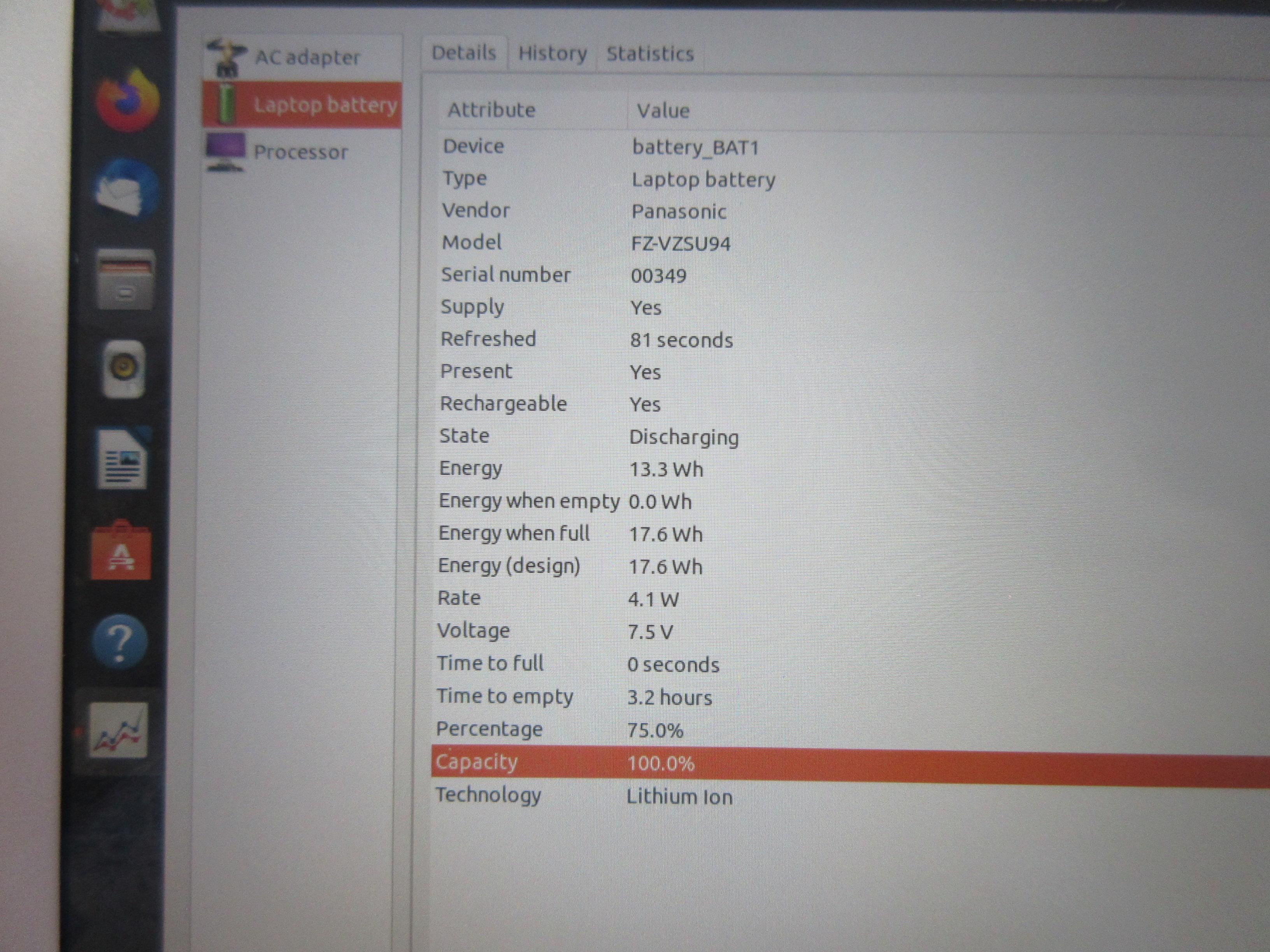Select the Time to full row

click(x=490, y=664)
